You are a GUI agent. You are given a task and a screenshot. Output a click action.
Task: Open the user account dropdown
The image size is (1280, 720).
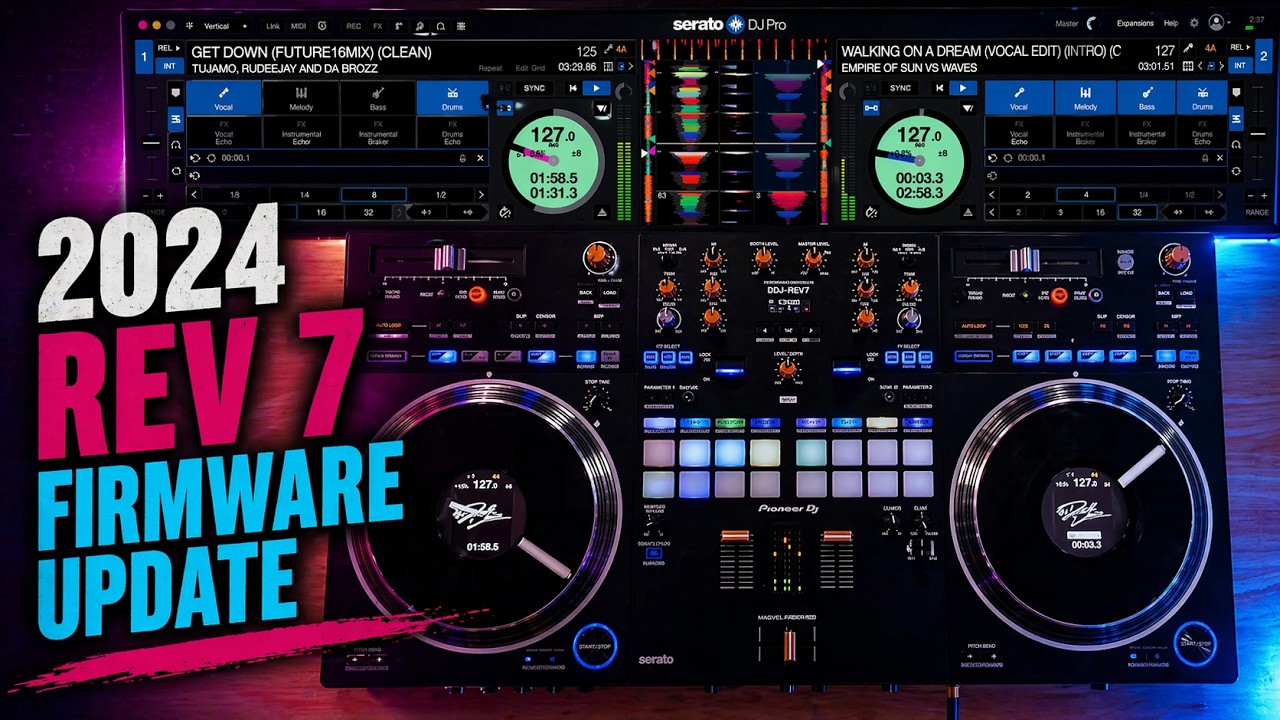tap(1220, 23)
